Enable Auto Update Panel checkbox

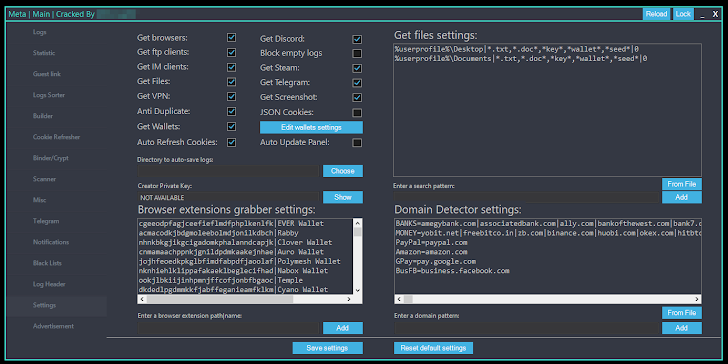pyautogui.click(x=357, y=143)
